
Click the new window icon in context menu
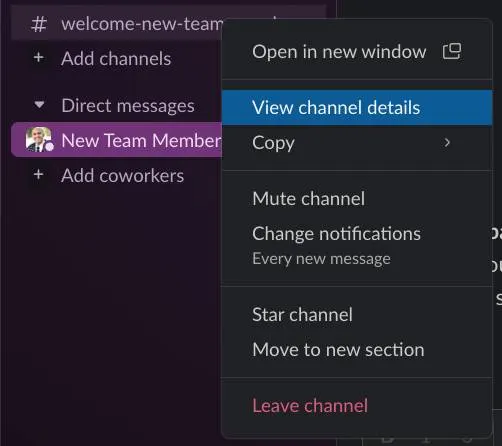pos(452,51)
